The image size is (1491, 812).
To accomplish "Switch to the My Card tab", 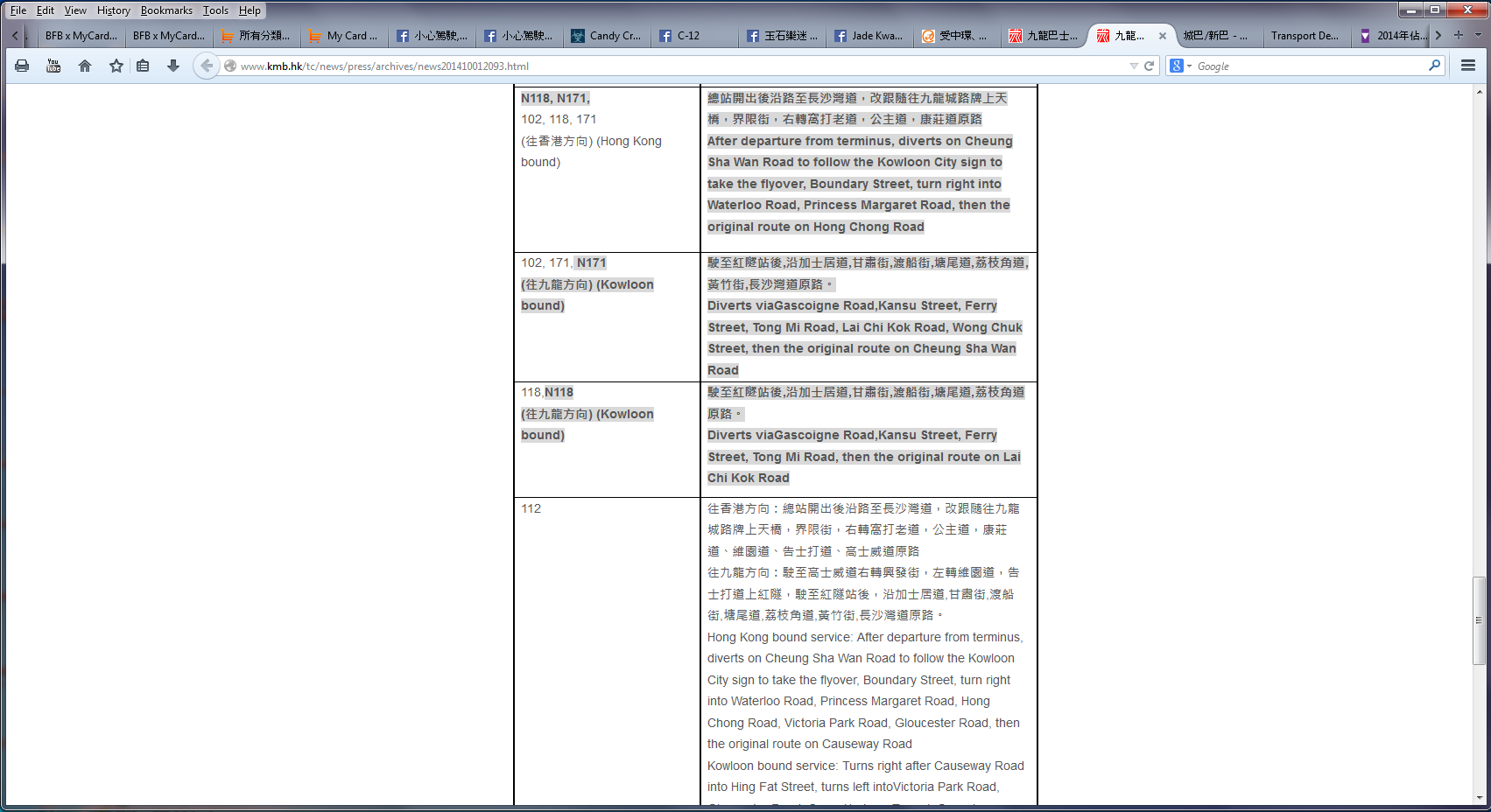I will [343, 36].
